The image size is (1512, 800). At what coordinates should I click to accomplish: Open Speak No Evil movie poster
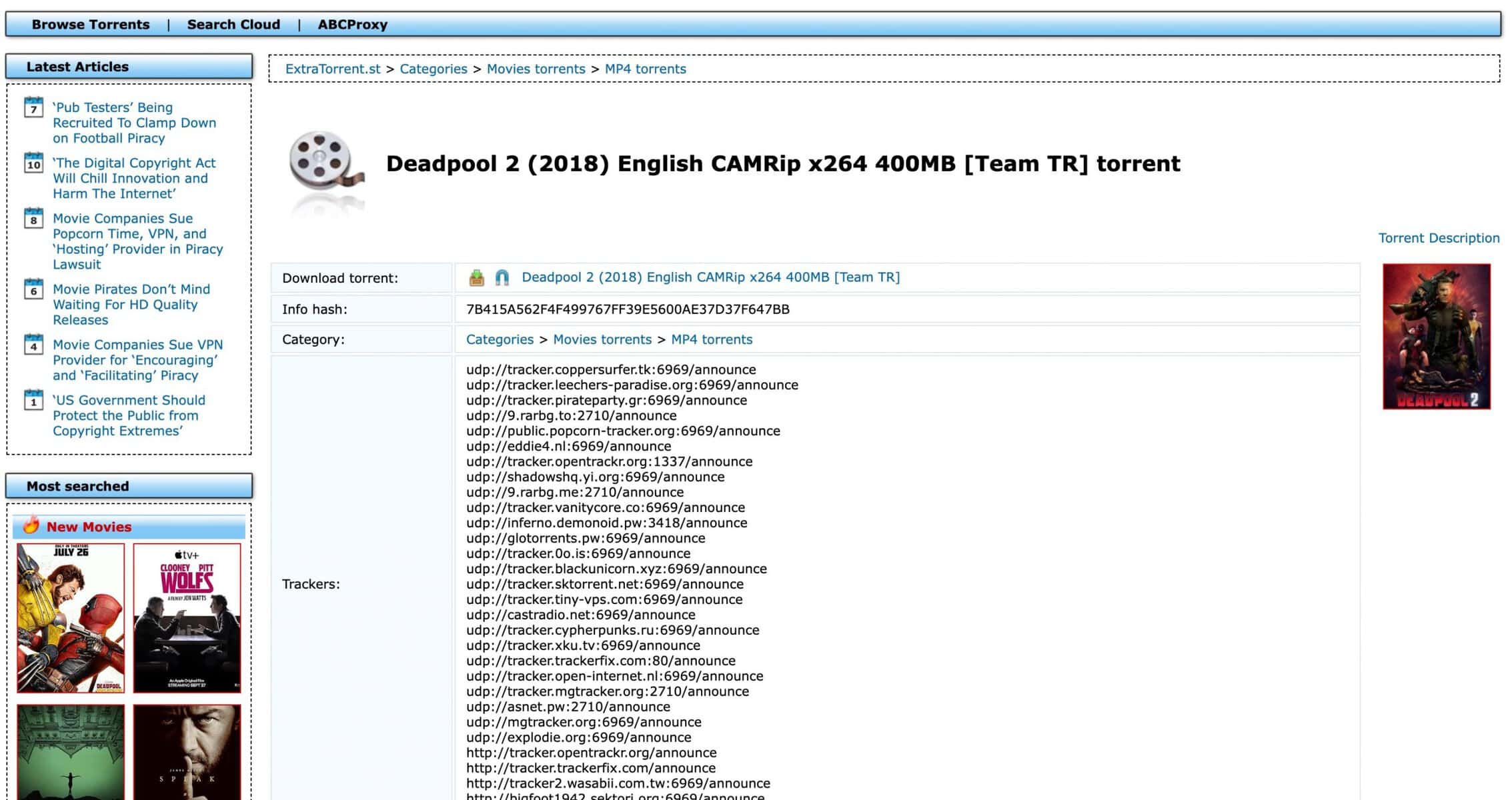click(x=187, y=752)
